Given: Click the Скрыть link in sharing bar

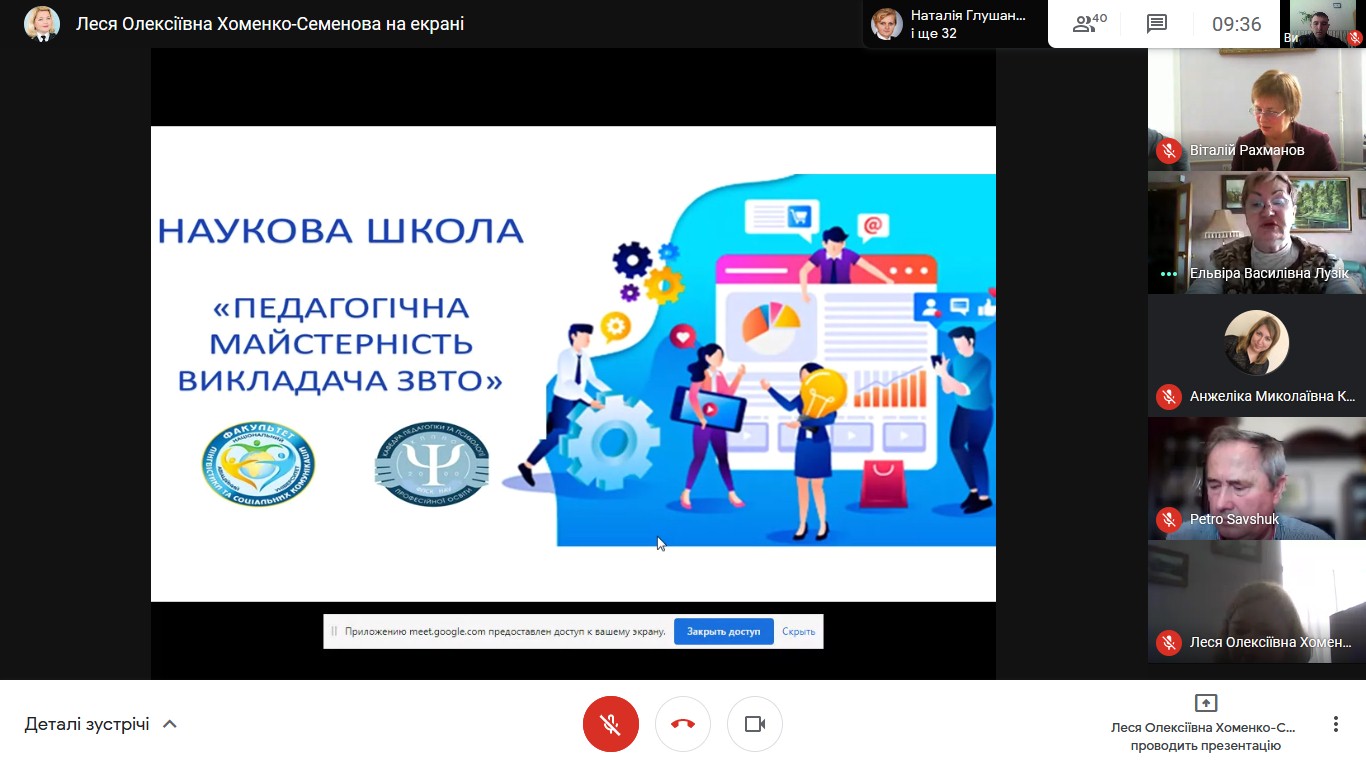Looking at the screenshot, I should point(798,631).
